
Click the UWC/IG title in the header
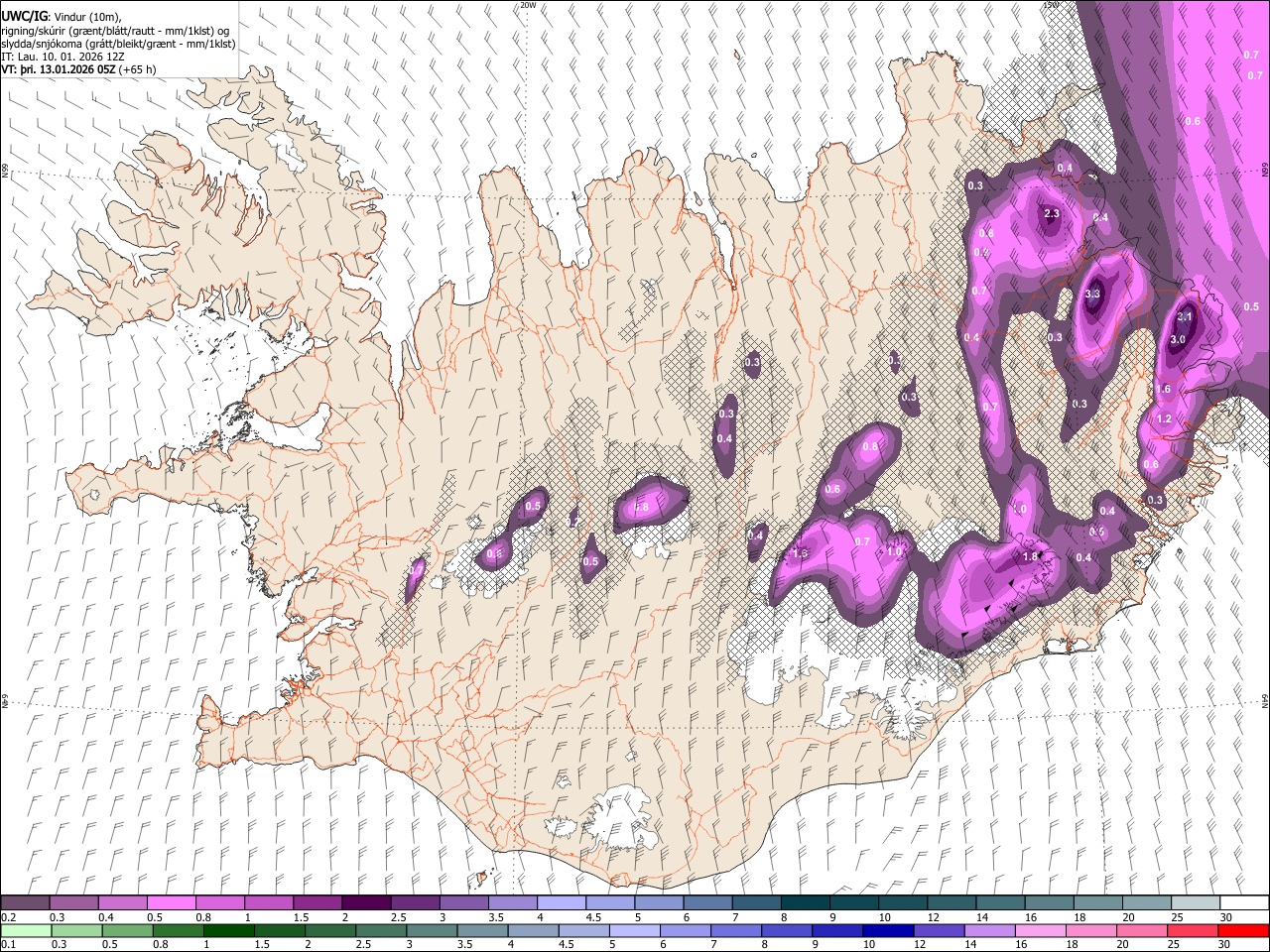pos(24,16)
